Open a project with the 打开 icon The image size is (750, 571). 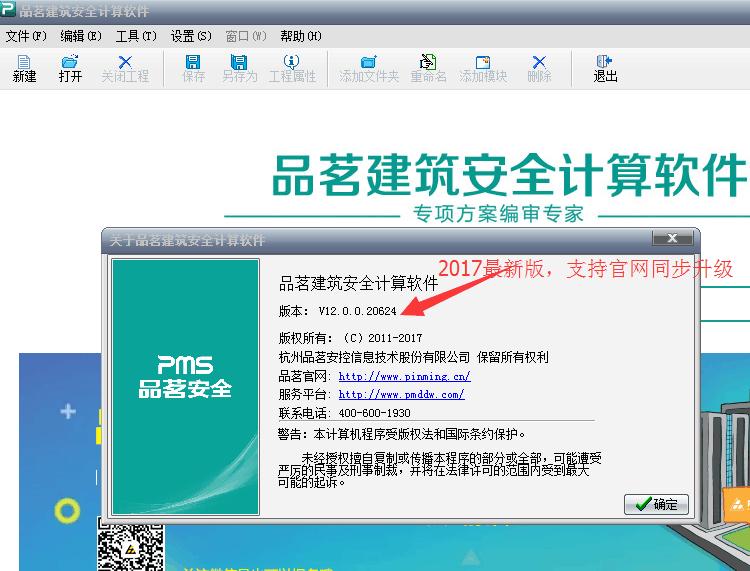point(70,68)
